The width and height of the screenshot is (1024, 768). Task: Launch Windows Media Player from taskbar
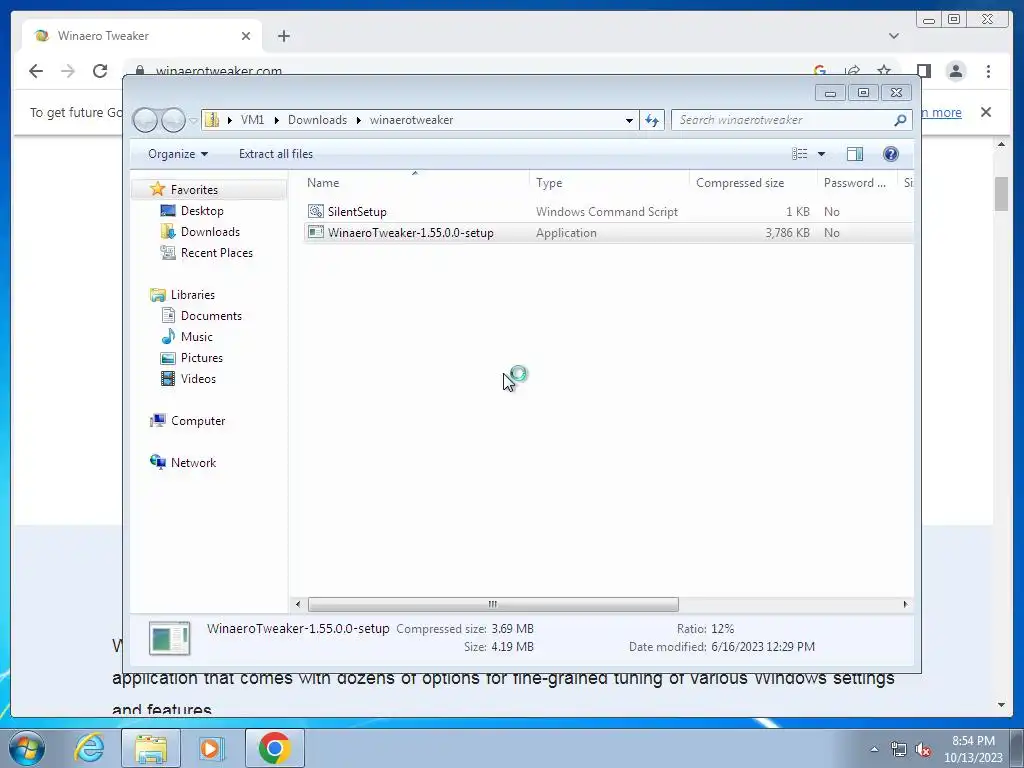pos(211,748)
